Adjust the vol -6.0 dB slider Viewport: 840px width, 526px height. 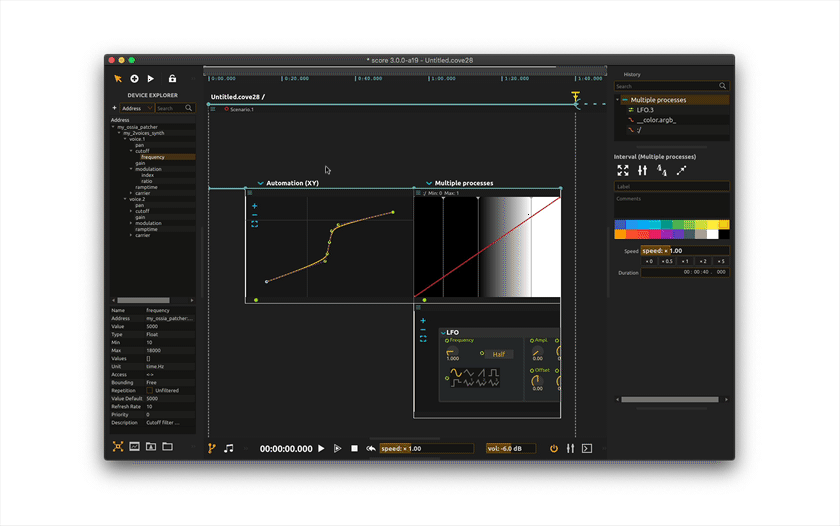[511, 448]
